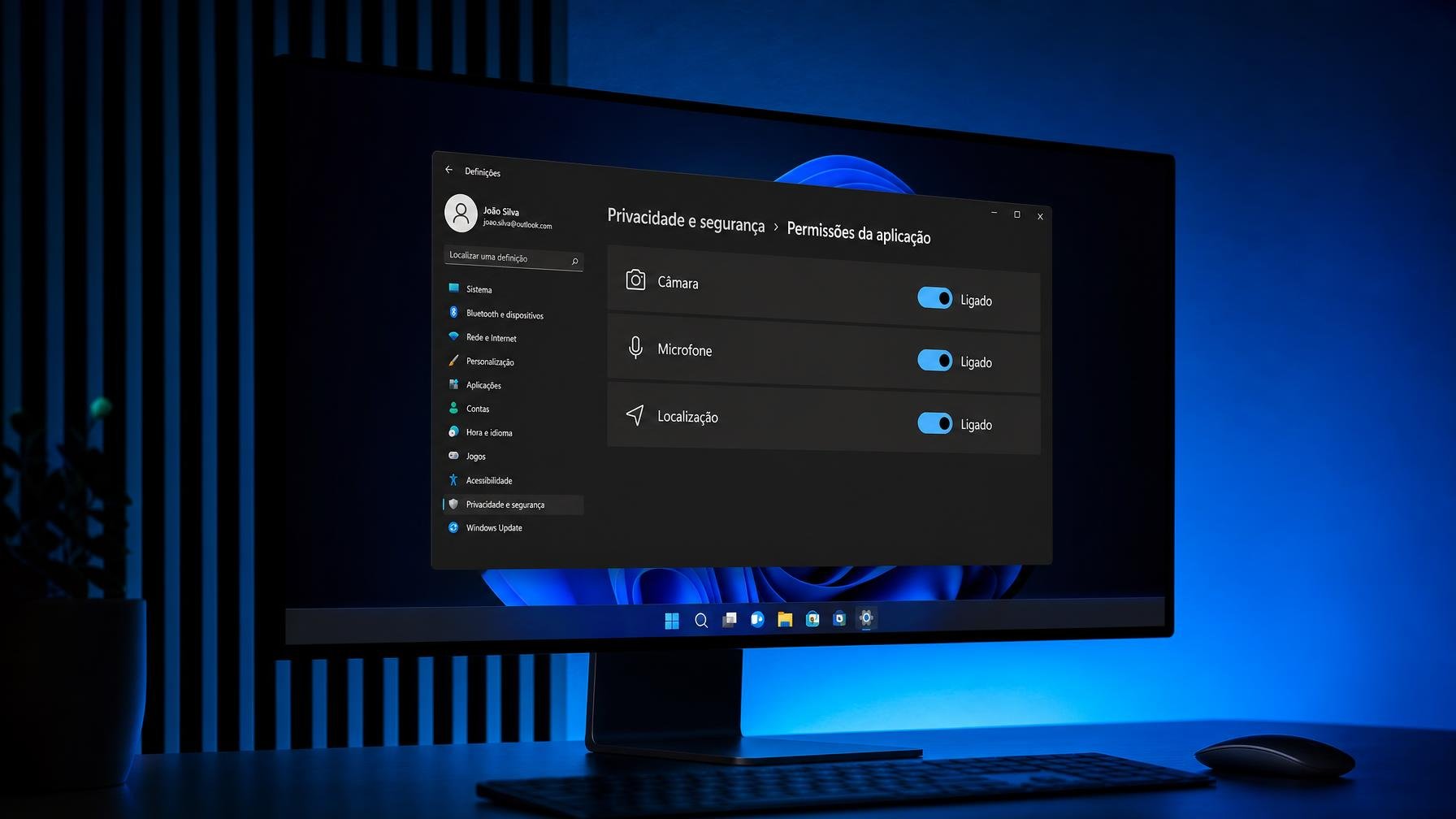Click the Permissões da aplicação heading
This screenshot has width=1456, height=819.
point(859,233)
